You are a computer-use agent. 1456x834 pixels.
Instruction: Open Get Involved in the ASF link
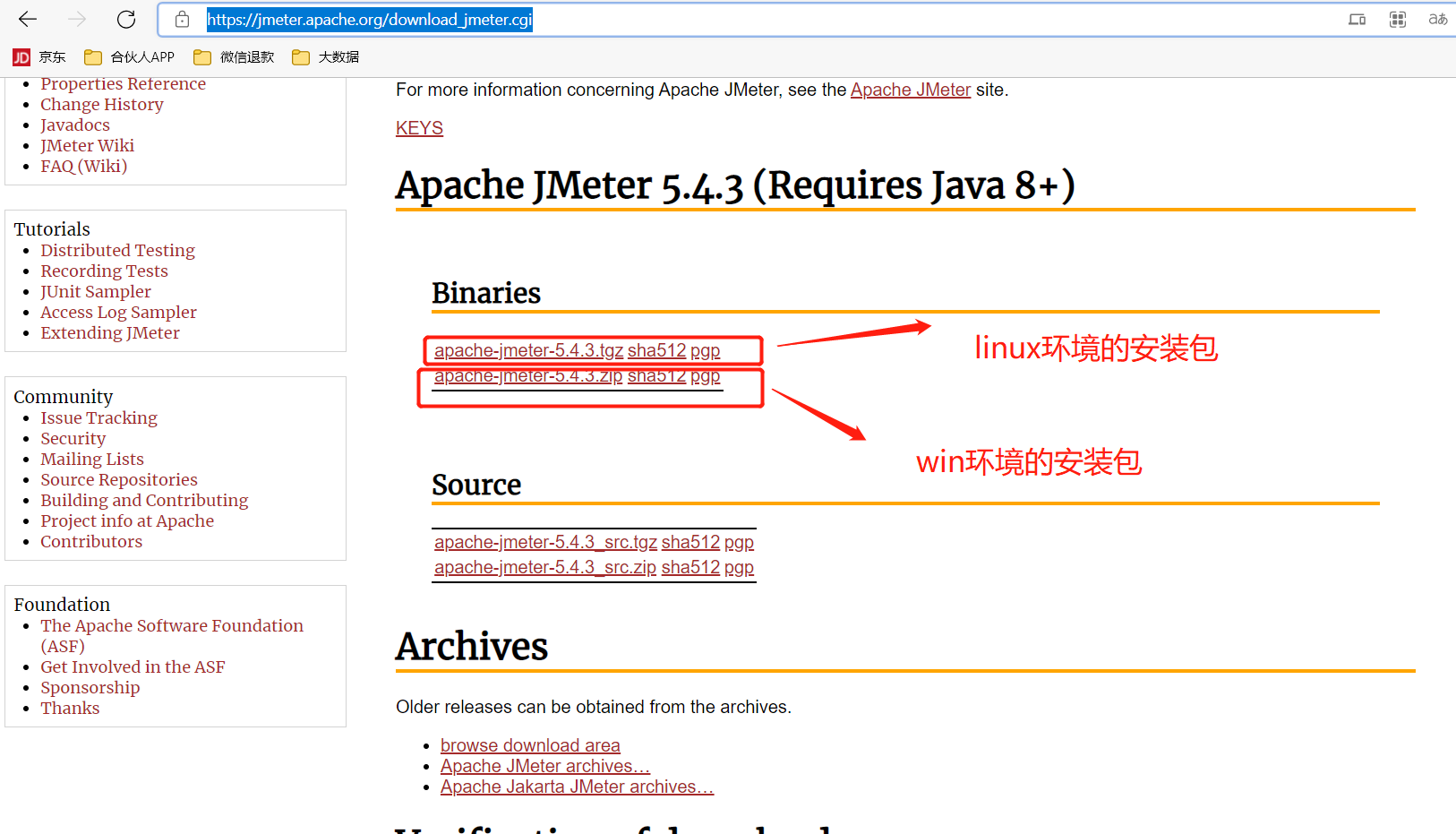(133, 666)
